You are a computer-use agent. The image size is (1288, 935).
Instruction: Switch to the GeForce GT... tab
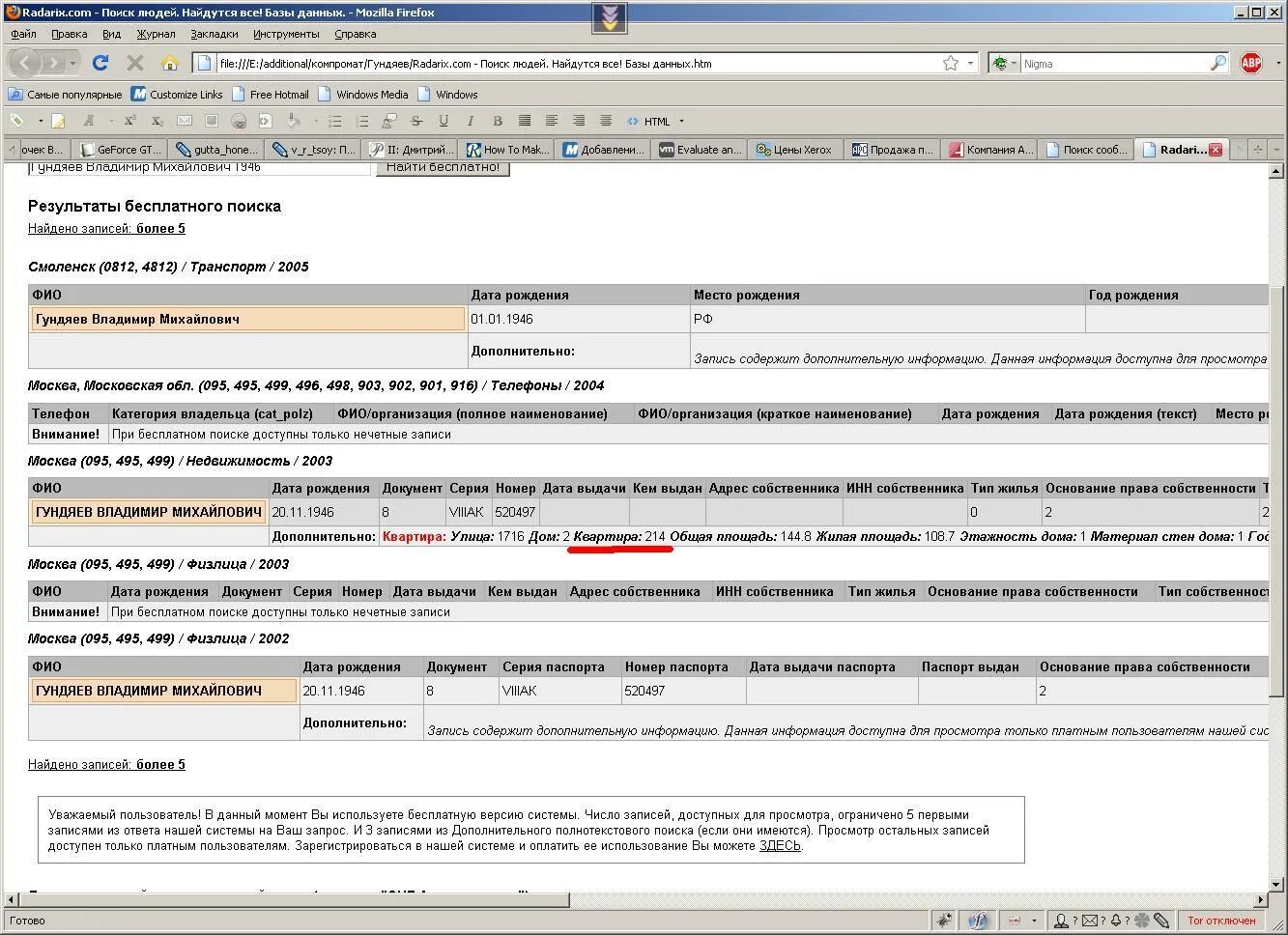tap(121, 150)
